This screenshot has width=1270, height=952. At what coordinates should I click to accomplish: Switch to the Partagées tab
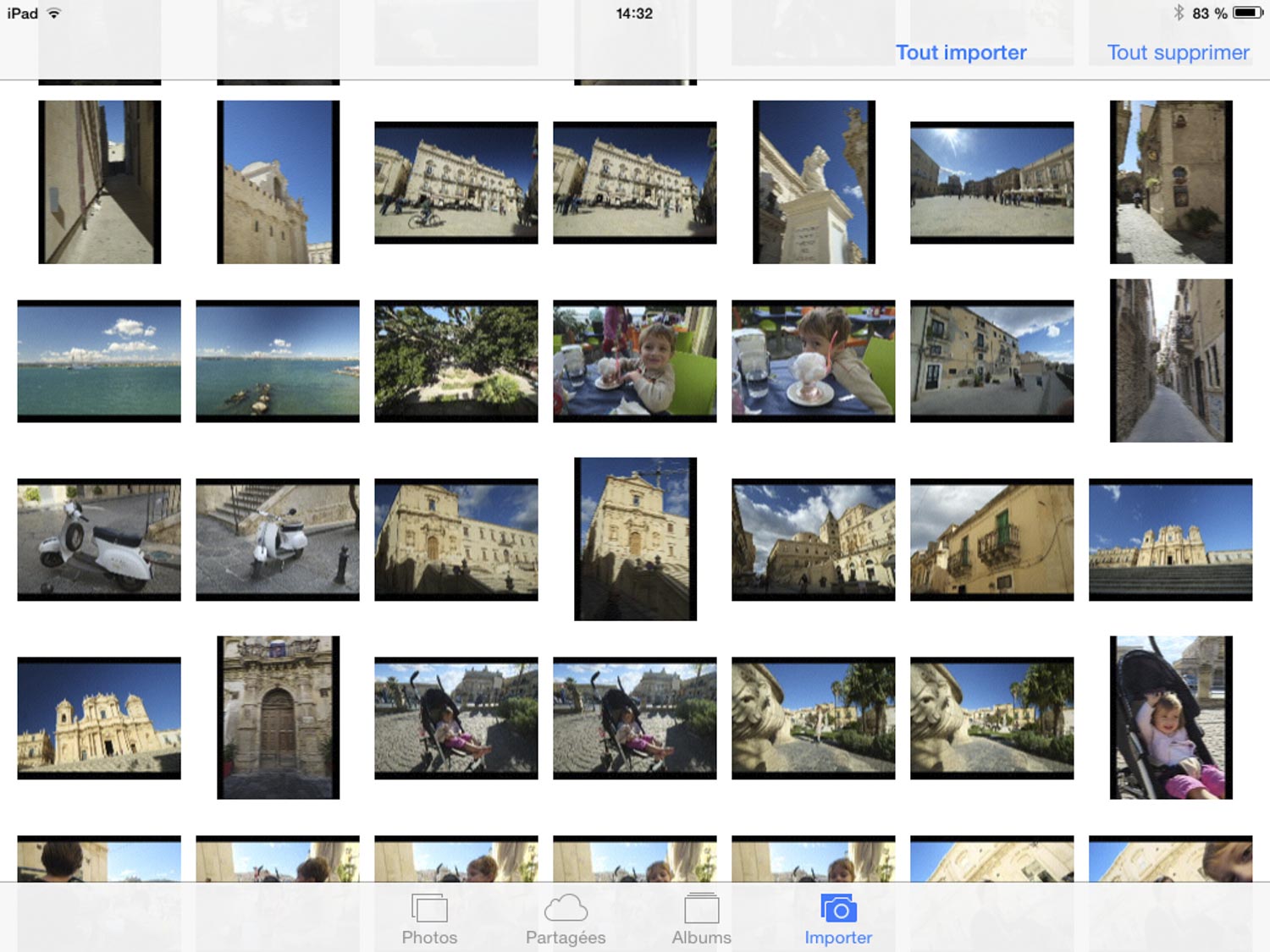click(x=566, y=919)
